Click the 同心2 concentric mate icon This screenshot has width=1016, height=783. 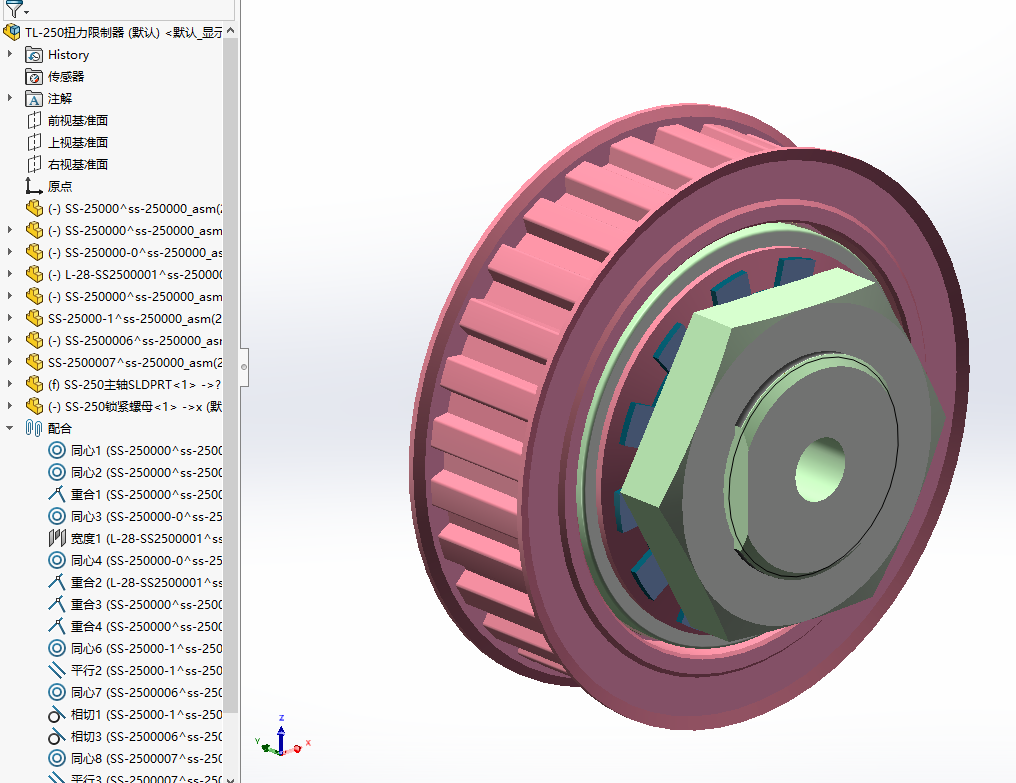pyautogui.click(x=57, y=473)
